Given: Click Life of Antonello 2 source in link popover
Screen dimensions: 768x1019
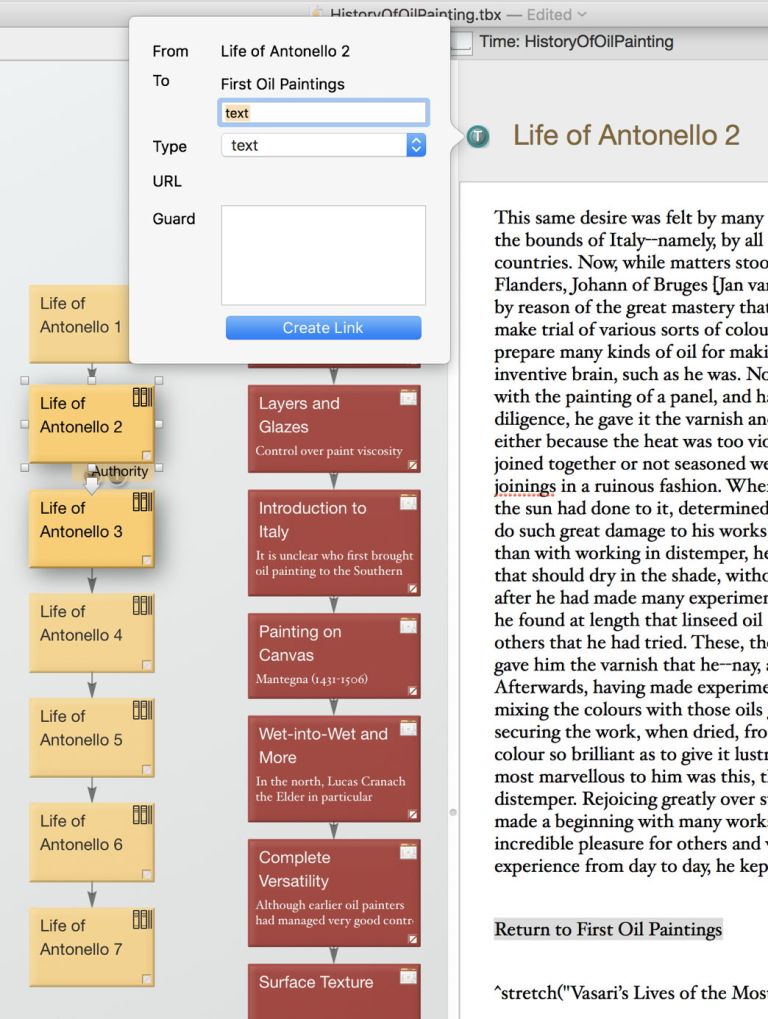Looking at the screenshot, I should 285,51.
